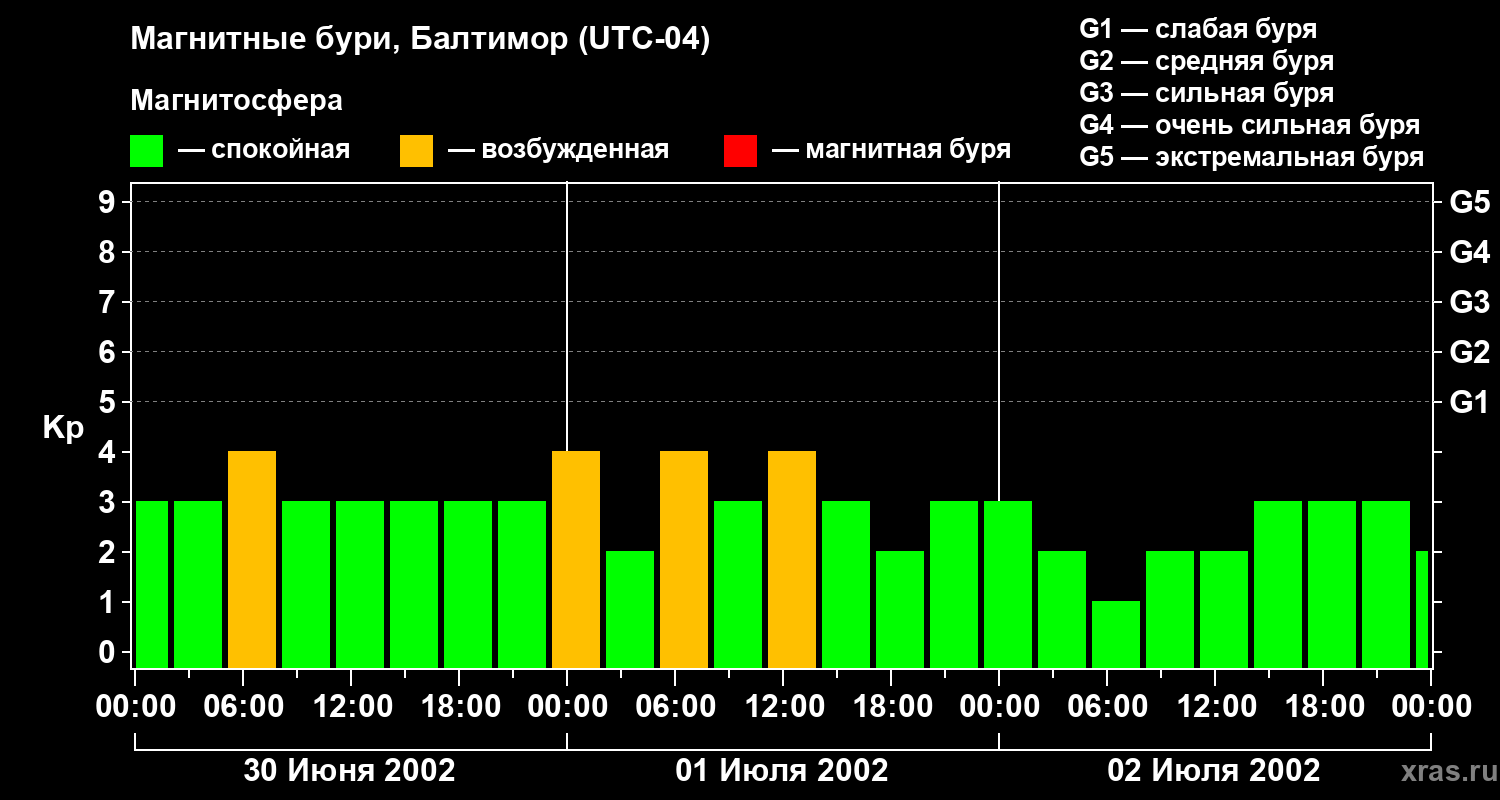Click the orange bar at 06:00 on 30 Июня

(252, 560)
